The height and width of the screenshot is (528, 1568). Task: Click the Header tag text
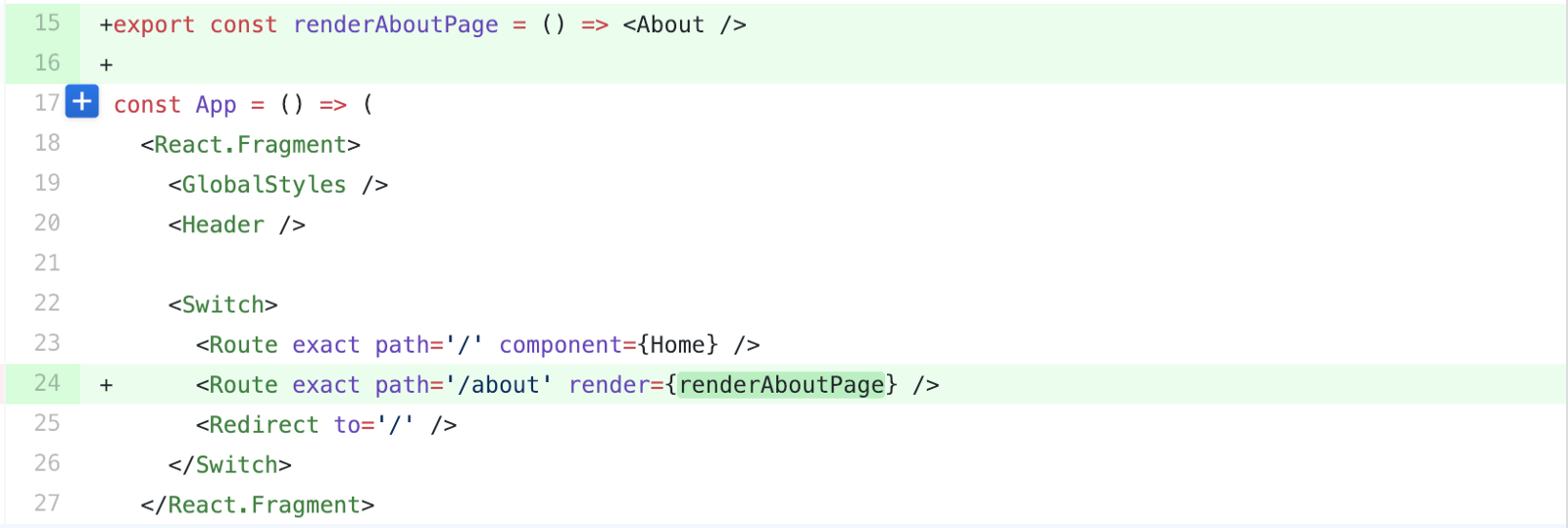[x=222, y=225]
